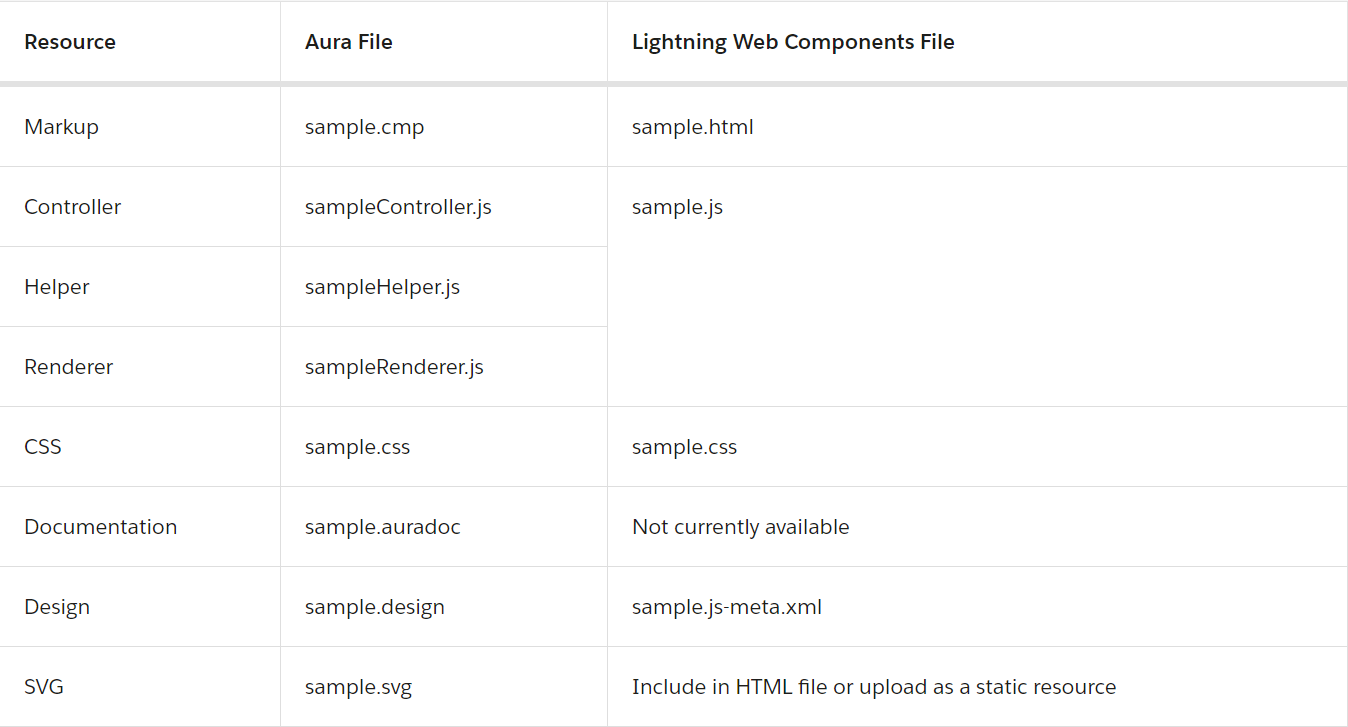Viewport: 1348px width, 727px height.
Task: Click the Lightning Web Components File header
Action: point(793,42)
